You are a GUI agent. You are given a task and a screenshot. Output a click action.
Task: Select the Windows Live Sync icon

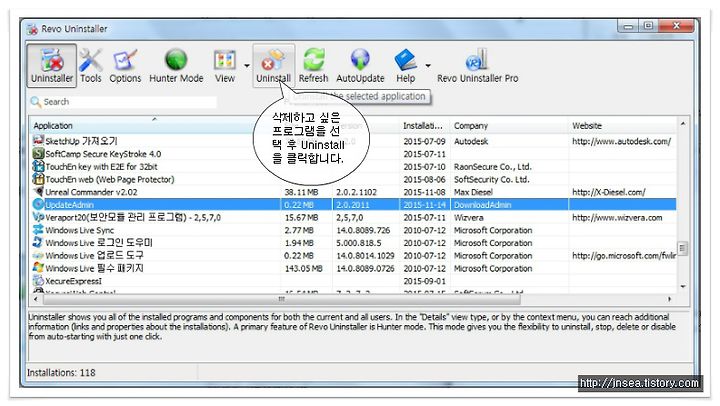(38, 230)
